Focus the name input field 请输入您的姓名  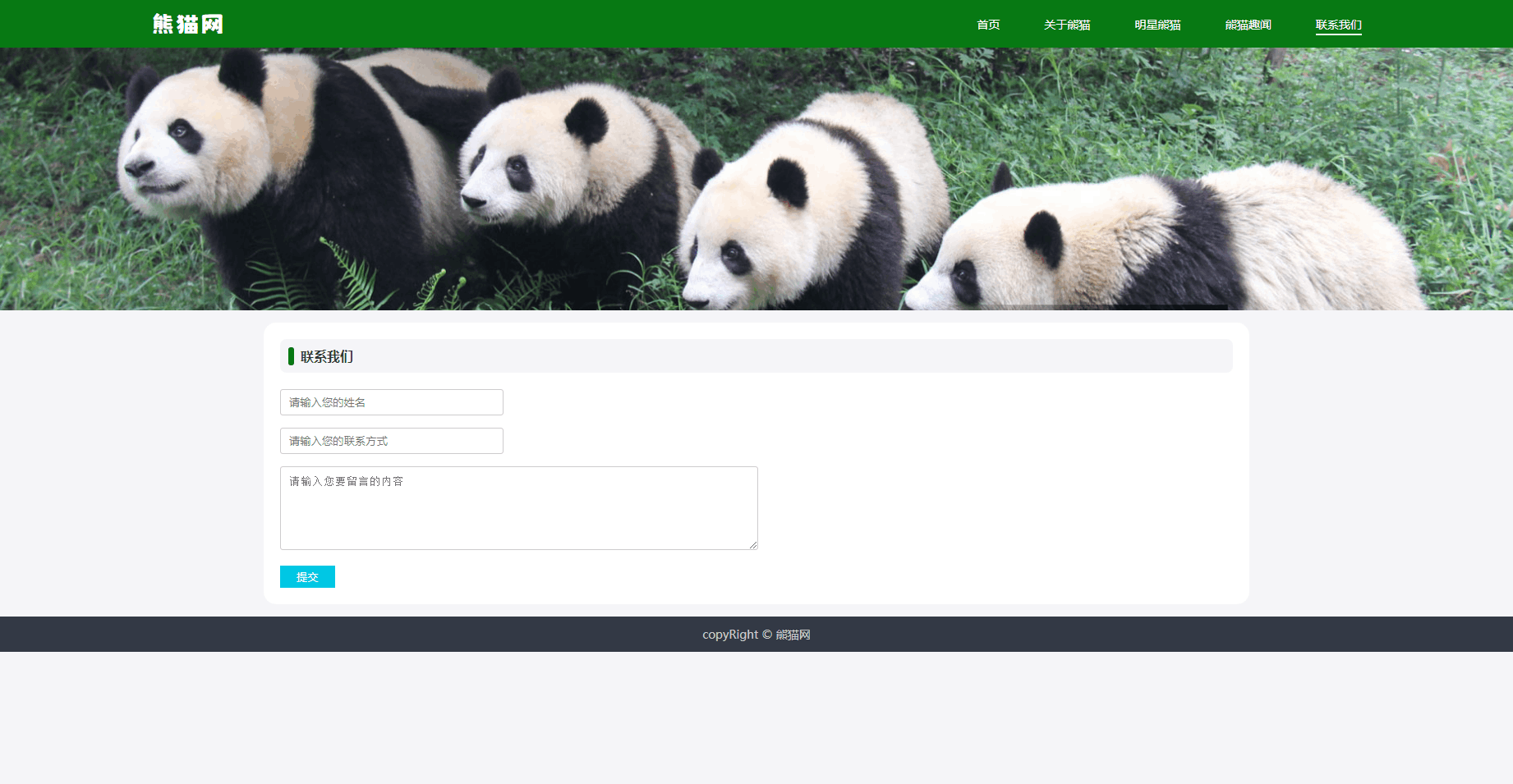pos(392,402)
